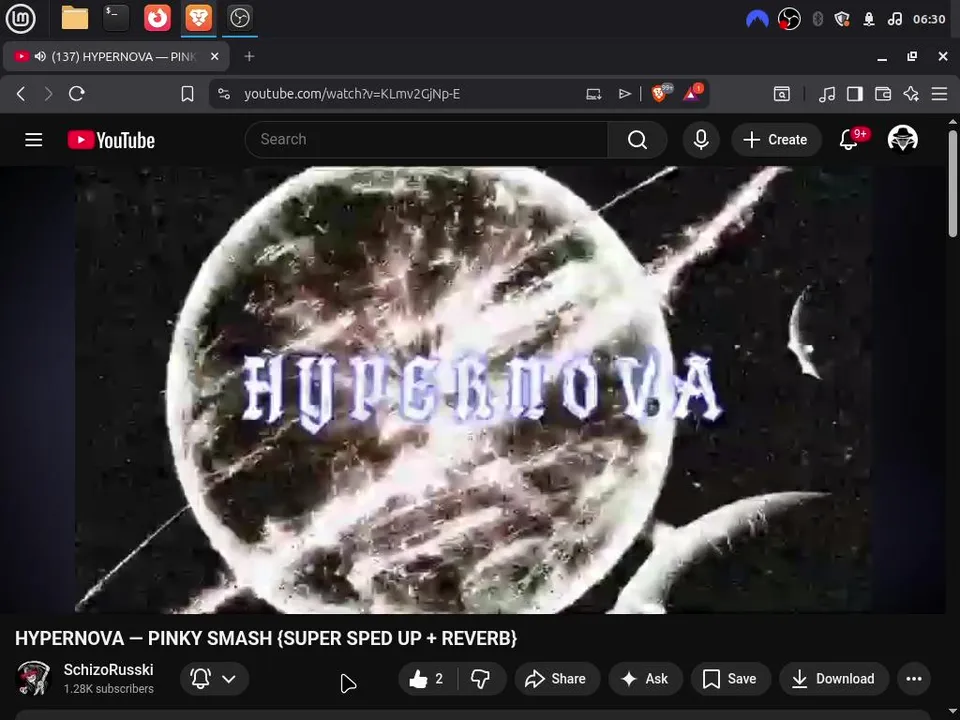Click the Share button
The image size is (960, 720).
[x=557, y=678]
